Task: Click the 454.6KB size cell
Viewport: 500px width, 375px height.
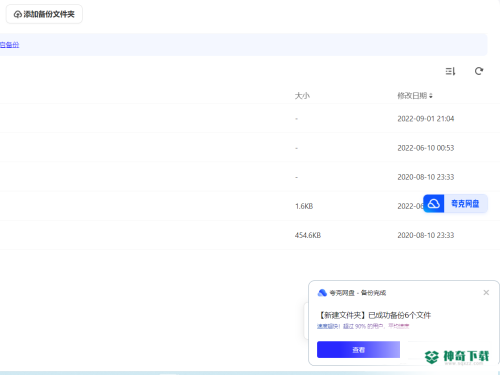Action: click(x=308, y=235)
